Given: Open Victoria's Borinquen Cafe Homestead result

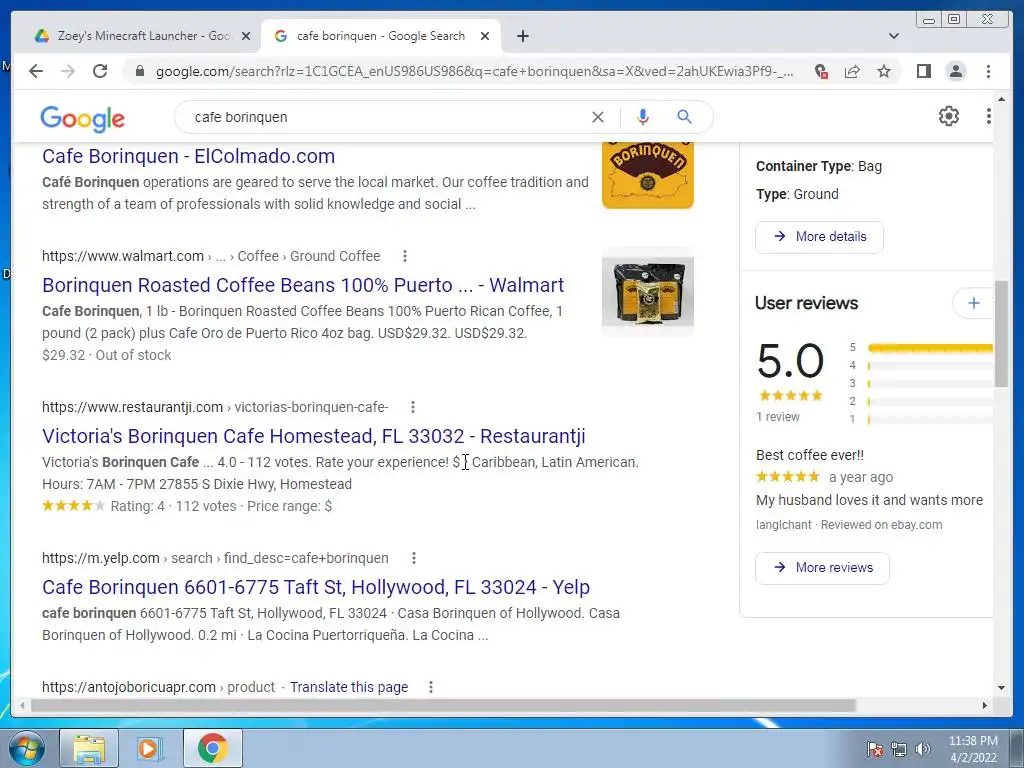Looking at the screenshot, I should point(313,436).
